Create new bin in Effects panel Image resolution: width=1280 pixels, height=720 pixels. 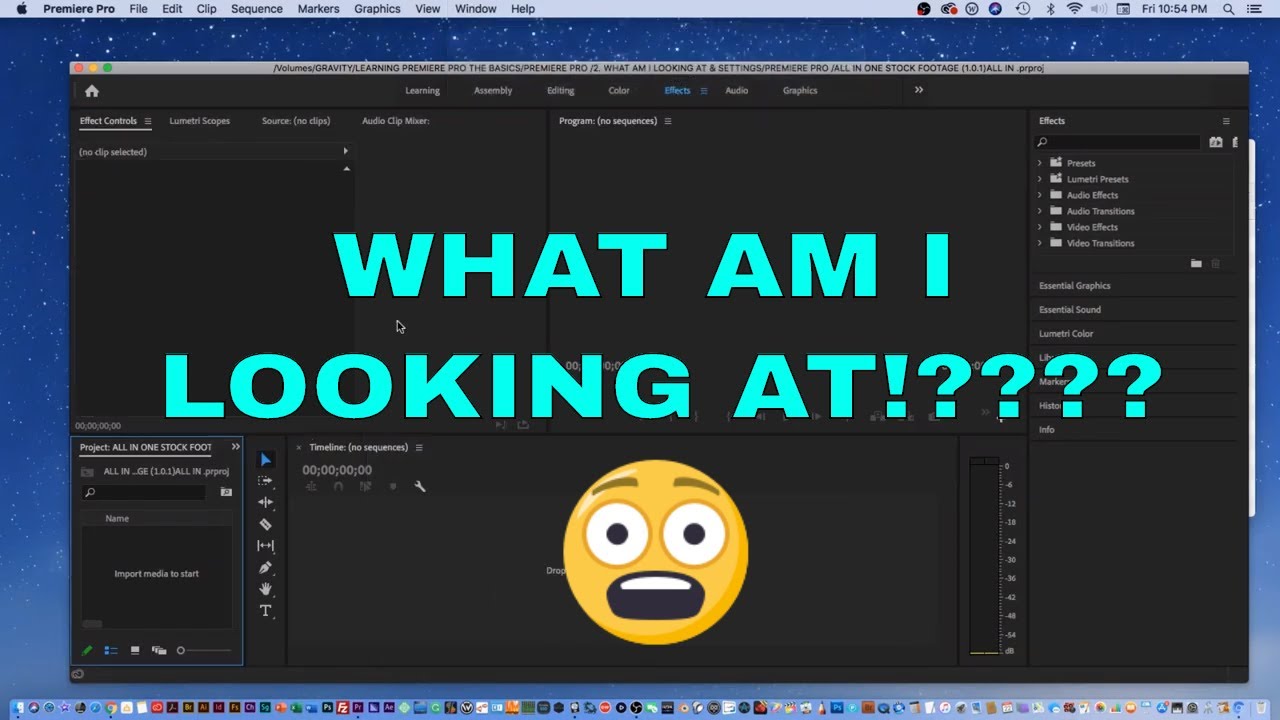coord(1196,263)
